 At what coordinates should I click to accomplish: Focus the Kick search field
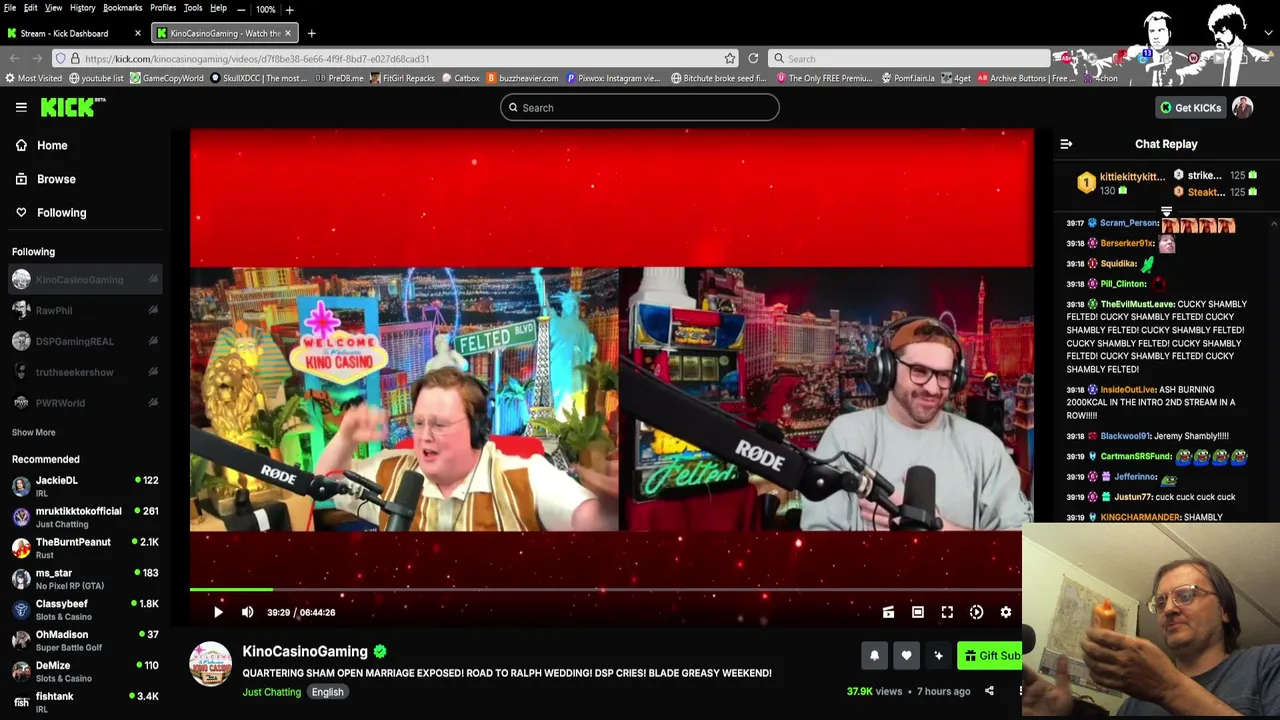(x=640, y=107)
